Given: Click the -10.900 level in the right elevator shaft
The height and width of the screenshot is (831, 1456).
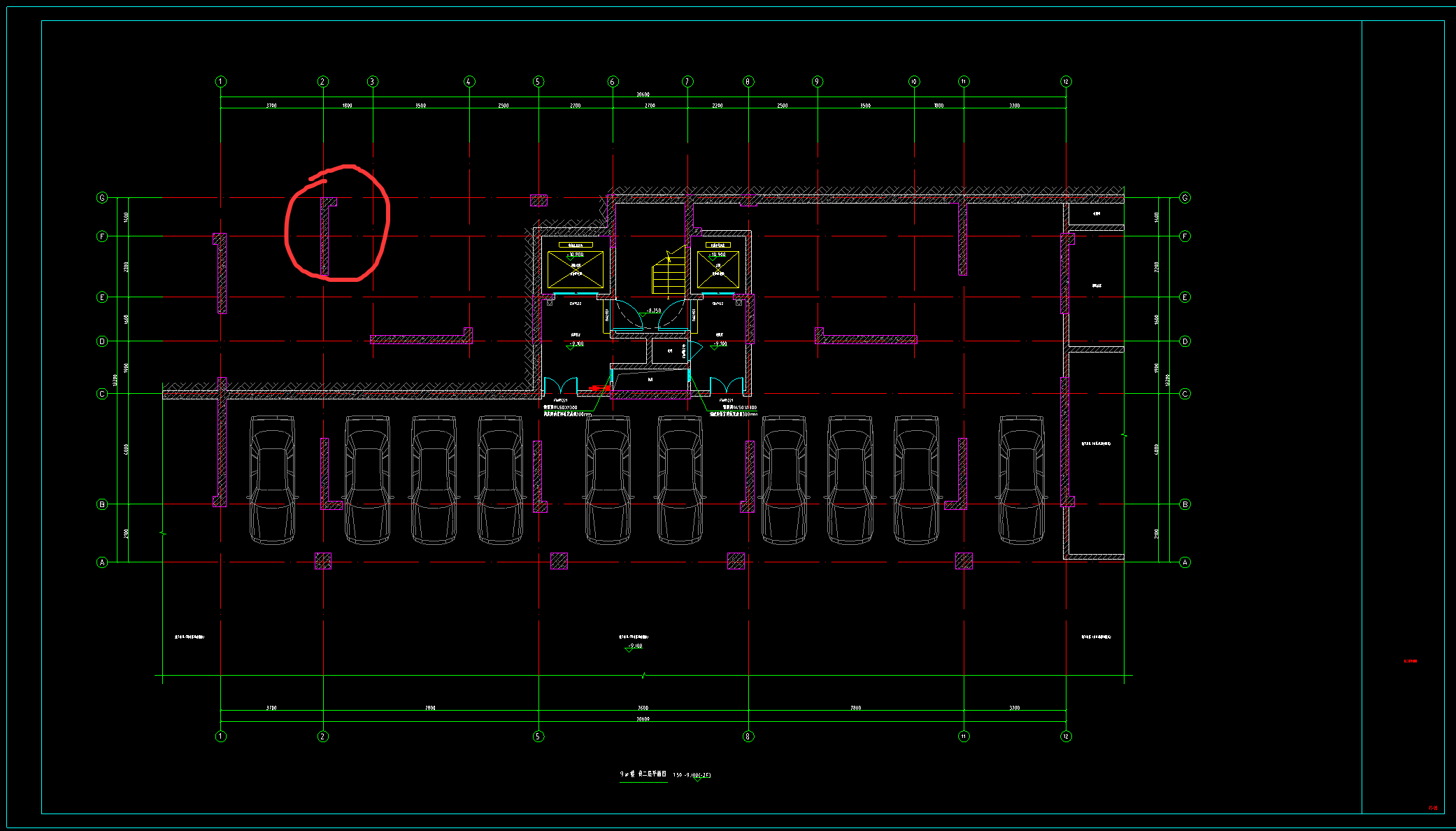Looking at the screenshot, I should click(718, 255).
